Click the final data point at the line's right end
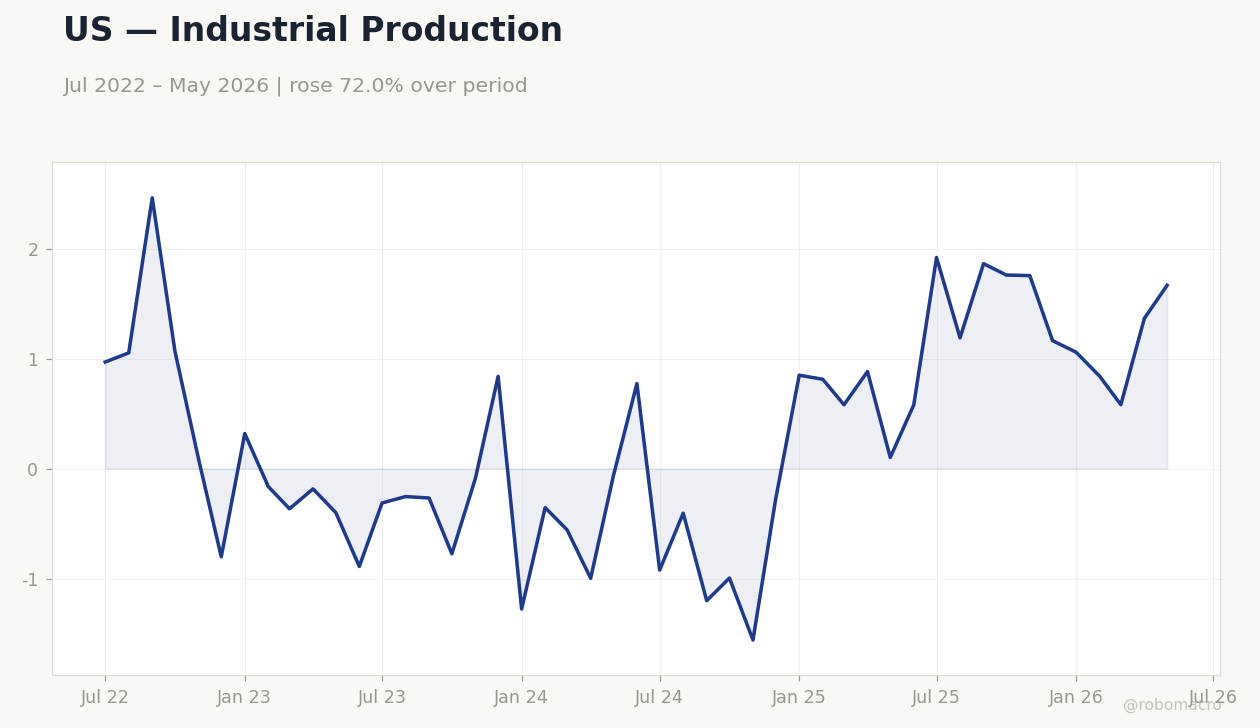The image size is (1260, 728). click(x=1167, y=285)
